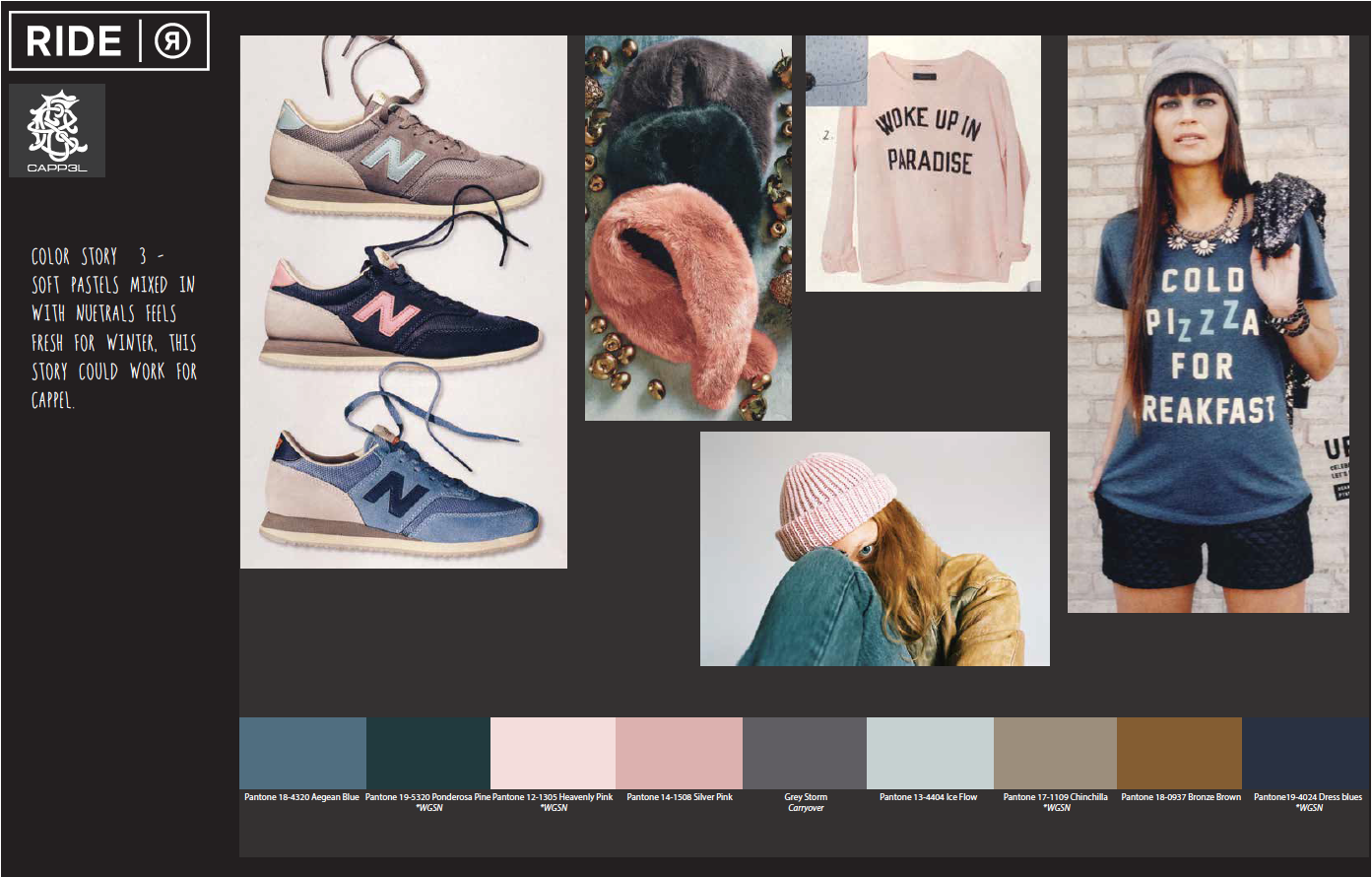
Task: Click the RIDE brand logo
Action: point(109,41)
